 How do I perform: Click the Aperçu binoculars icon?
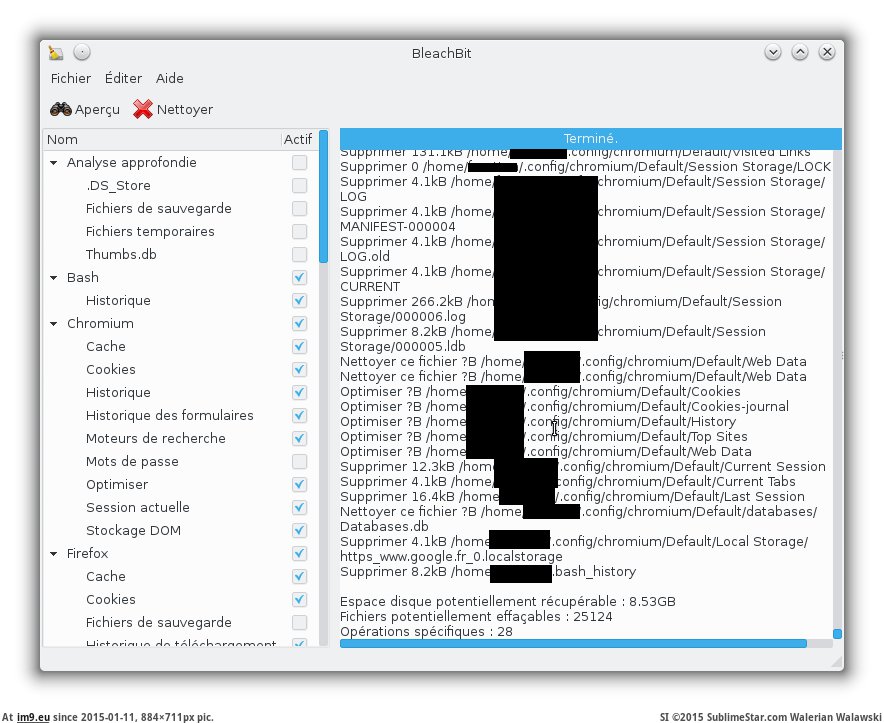[x=61, y=109]
